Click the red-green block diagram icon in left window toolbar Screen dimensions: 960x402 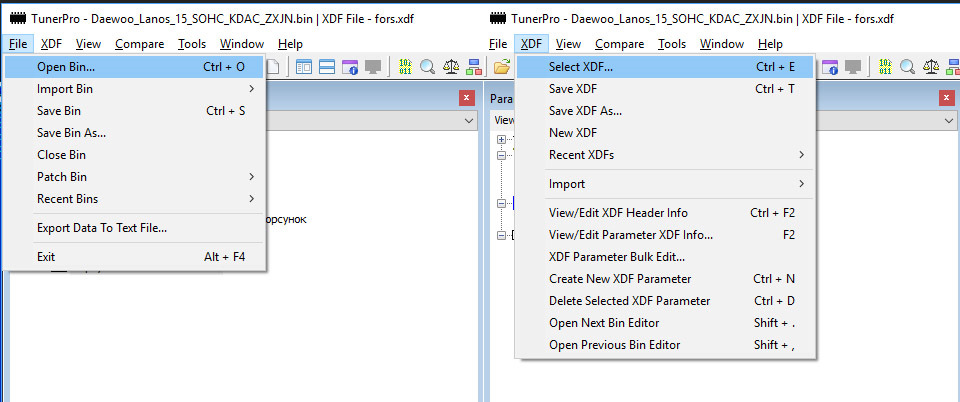tap(473, 66)
